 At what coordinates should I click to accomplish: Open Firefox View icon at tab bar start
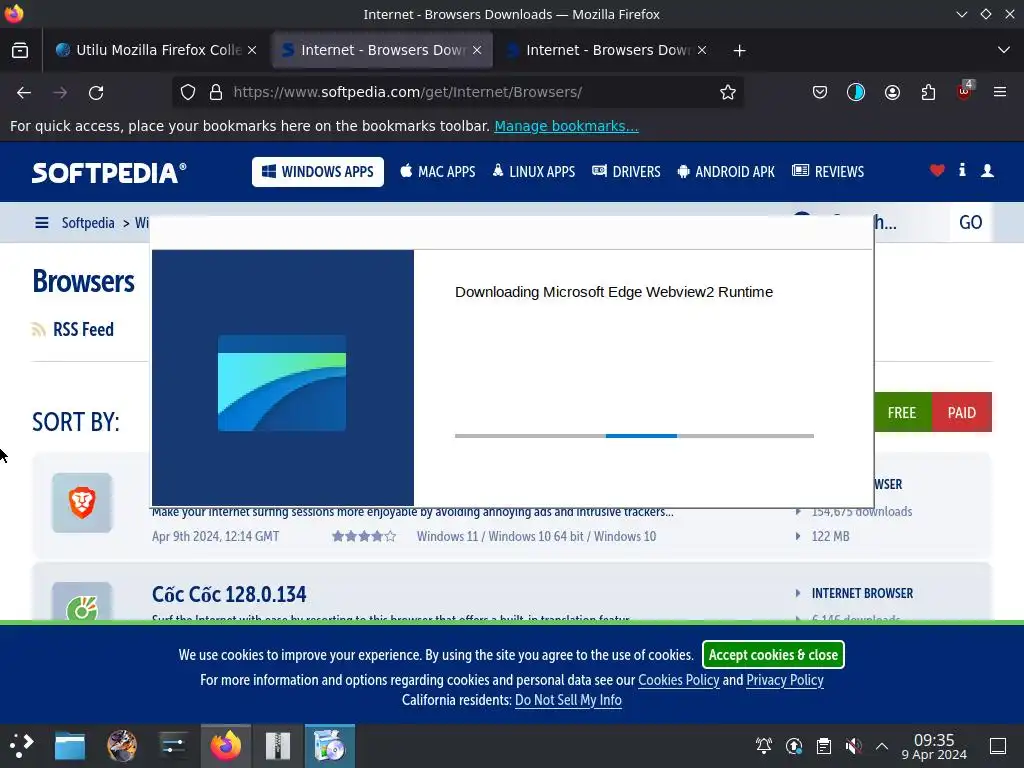[x=20, y=50]
